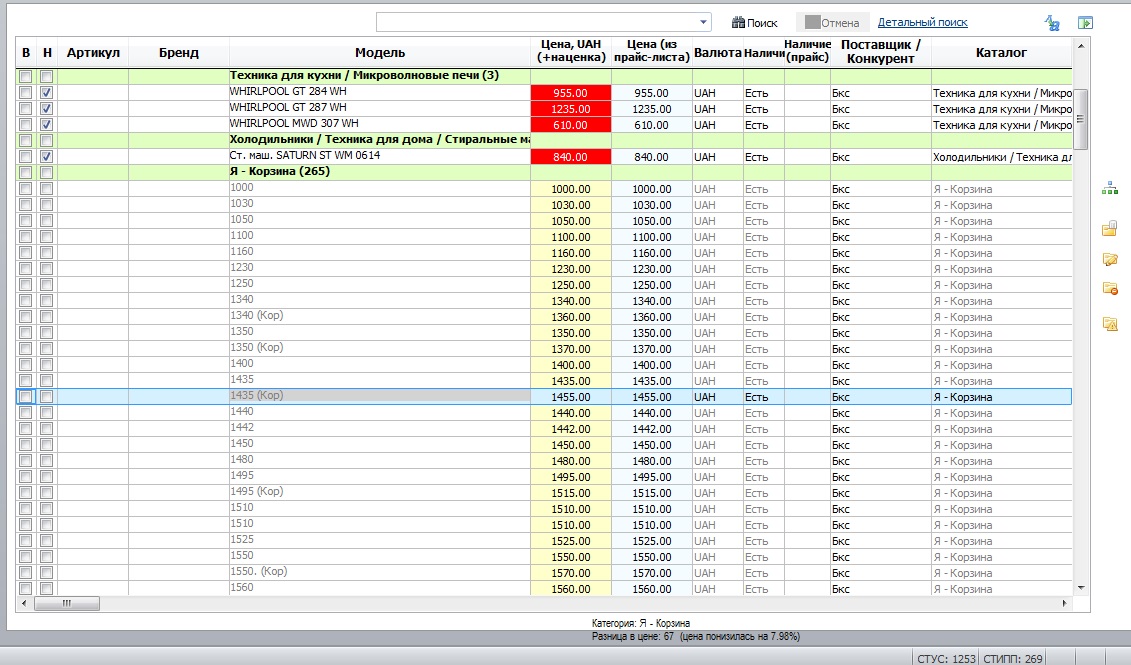
Task: Click the green arrow side panel icon
Action: 1086,23
